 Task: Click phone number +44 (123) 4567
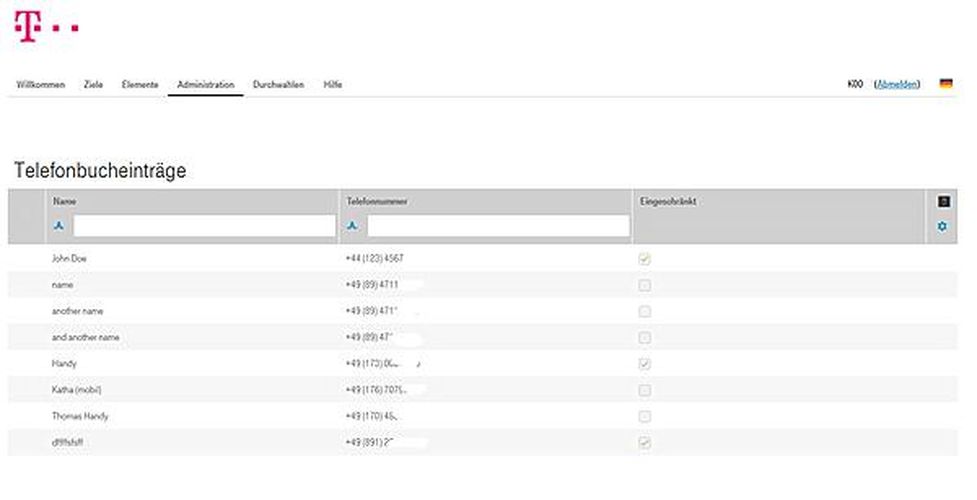point(374,258)
